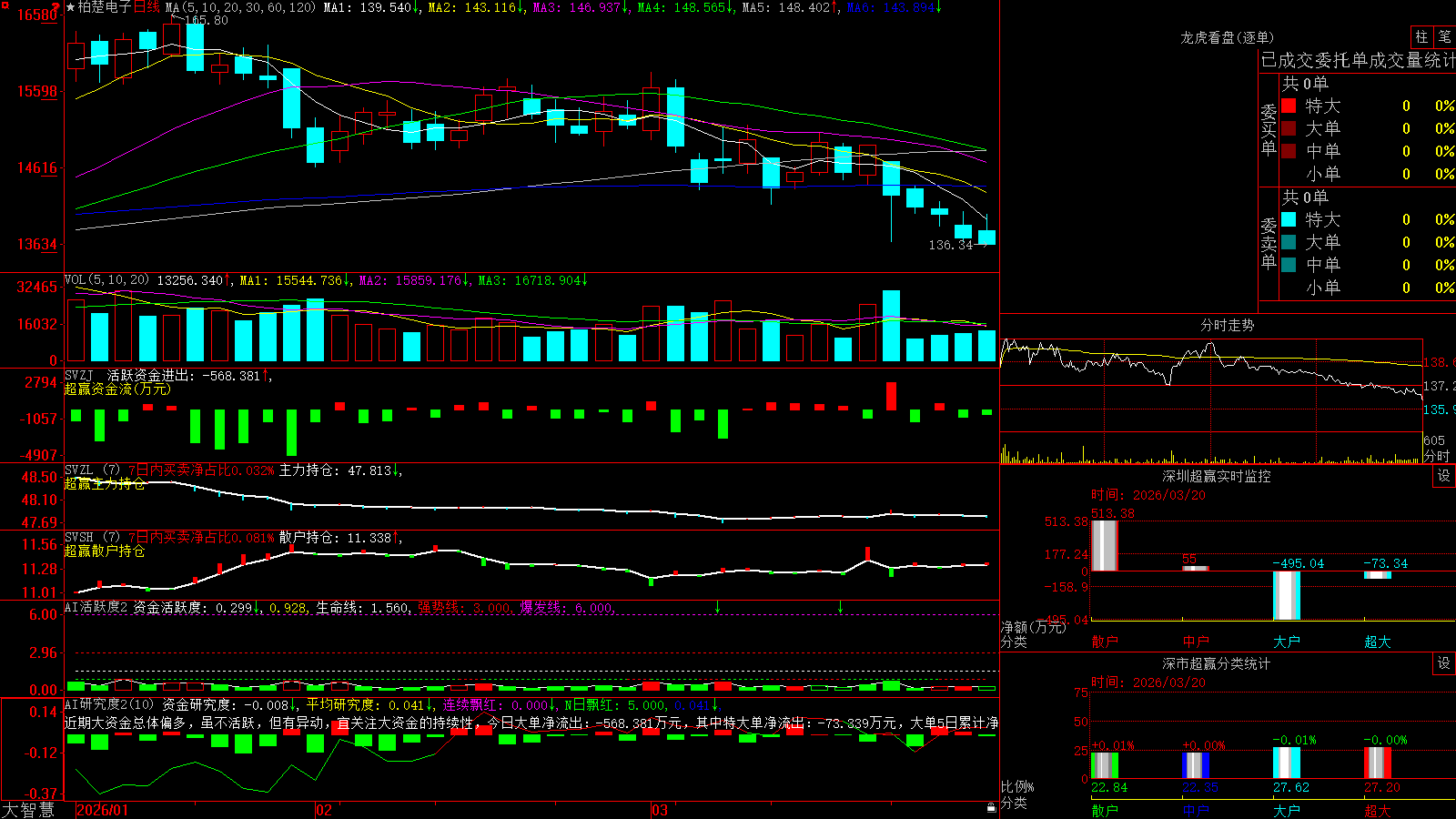Click the 超赢主力持仓 label
Screen dimensions: 1456x819
[105, 483]
